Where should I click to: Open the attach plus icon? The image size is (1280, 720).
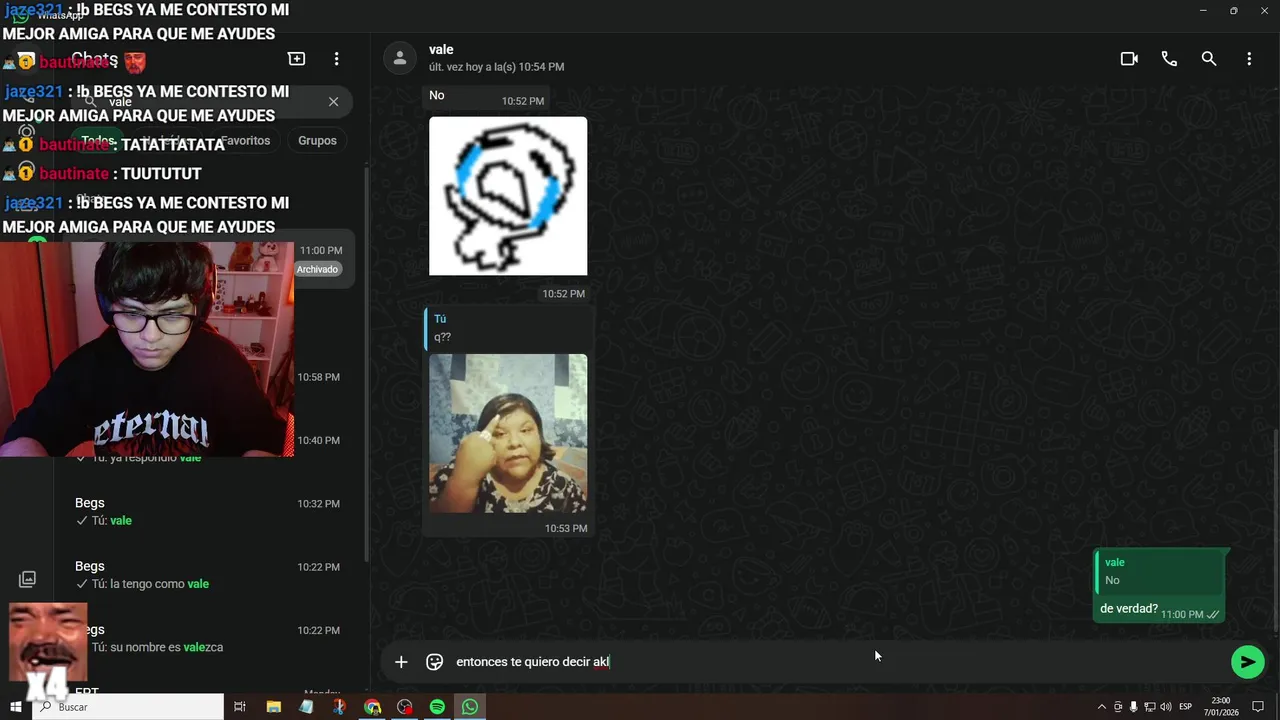(401, 662)
